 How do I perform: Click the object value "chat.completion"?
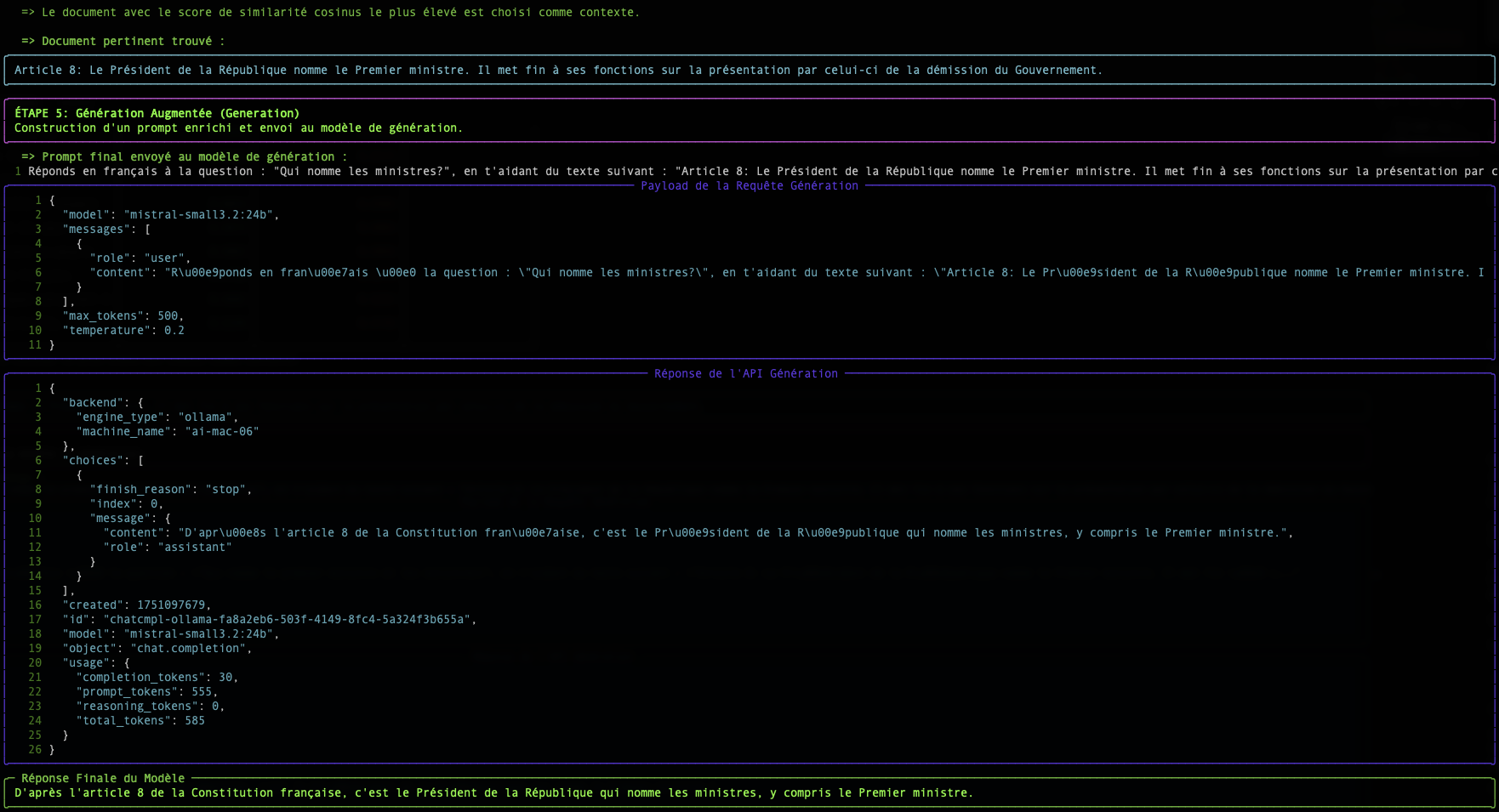click(190, 649)
